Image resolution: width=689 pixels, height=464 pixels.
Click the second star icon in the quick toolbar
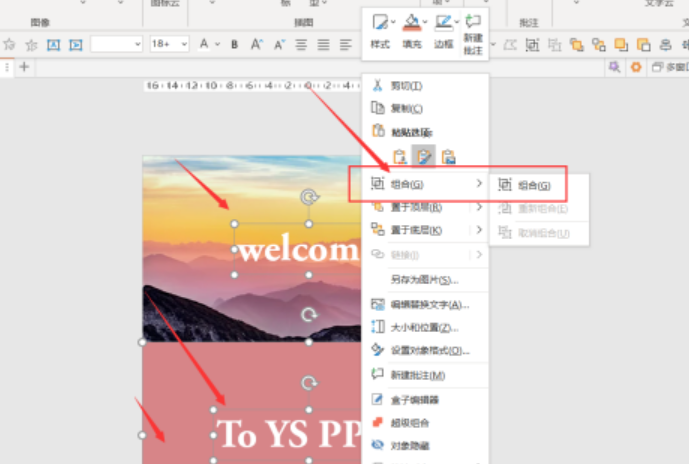[x=31, y=44]
